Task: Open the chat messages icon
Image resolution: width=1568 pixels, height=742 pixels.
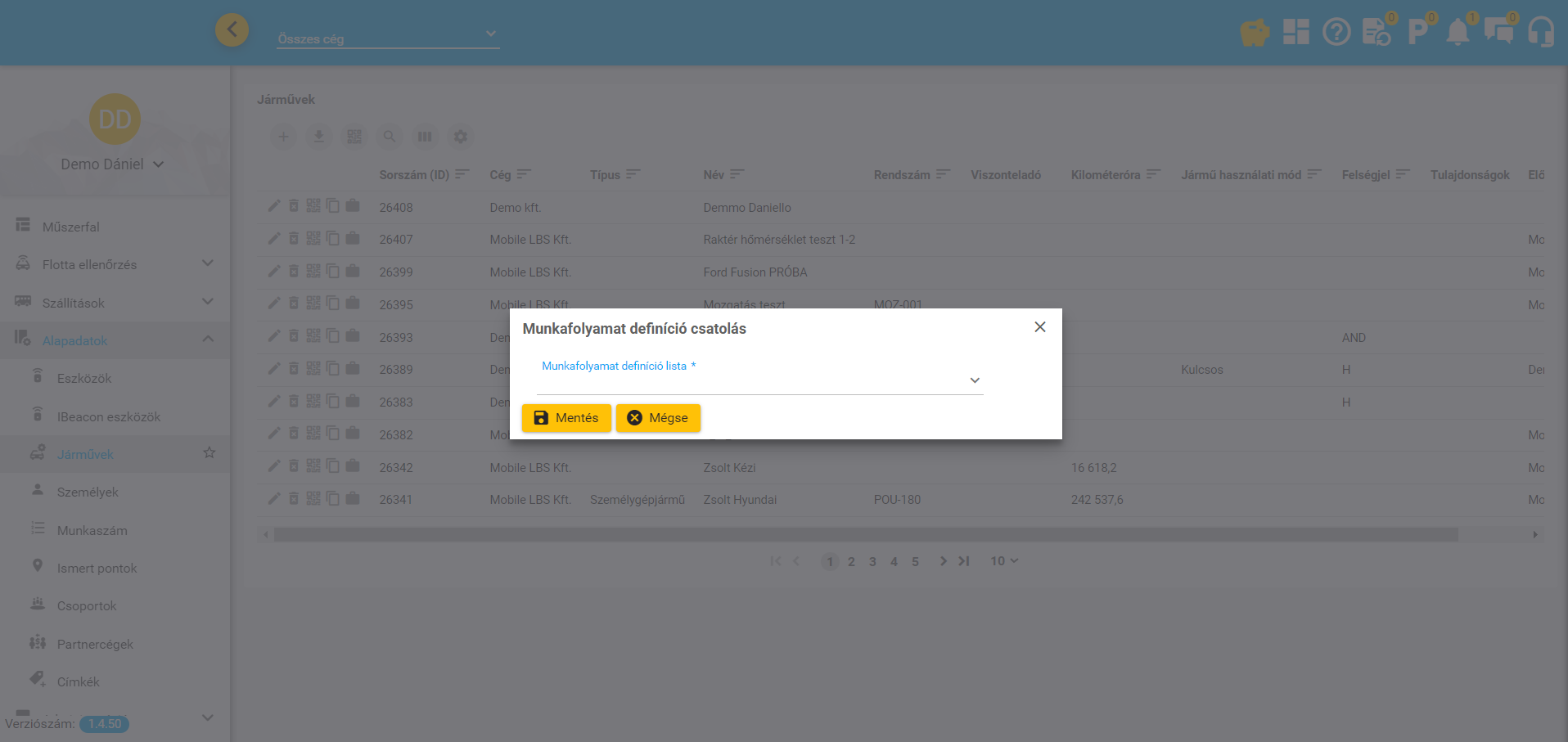Action: pos(1498,33)
